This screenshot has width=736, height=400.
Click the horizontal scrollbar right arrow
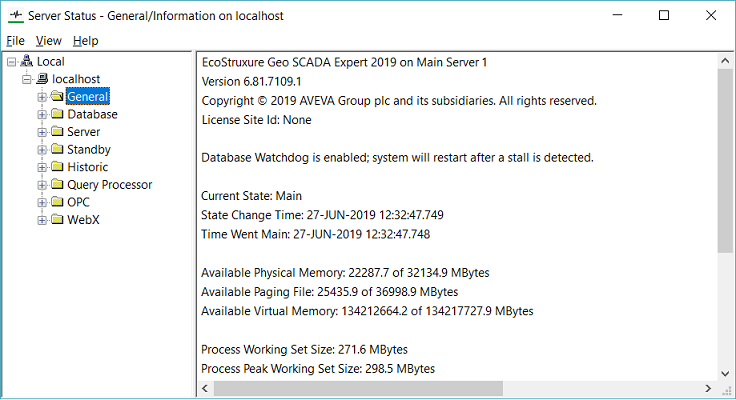pos(709,388)
